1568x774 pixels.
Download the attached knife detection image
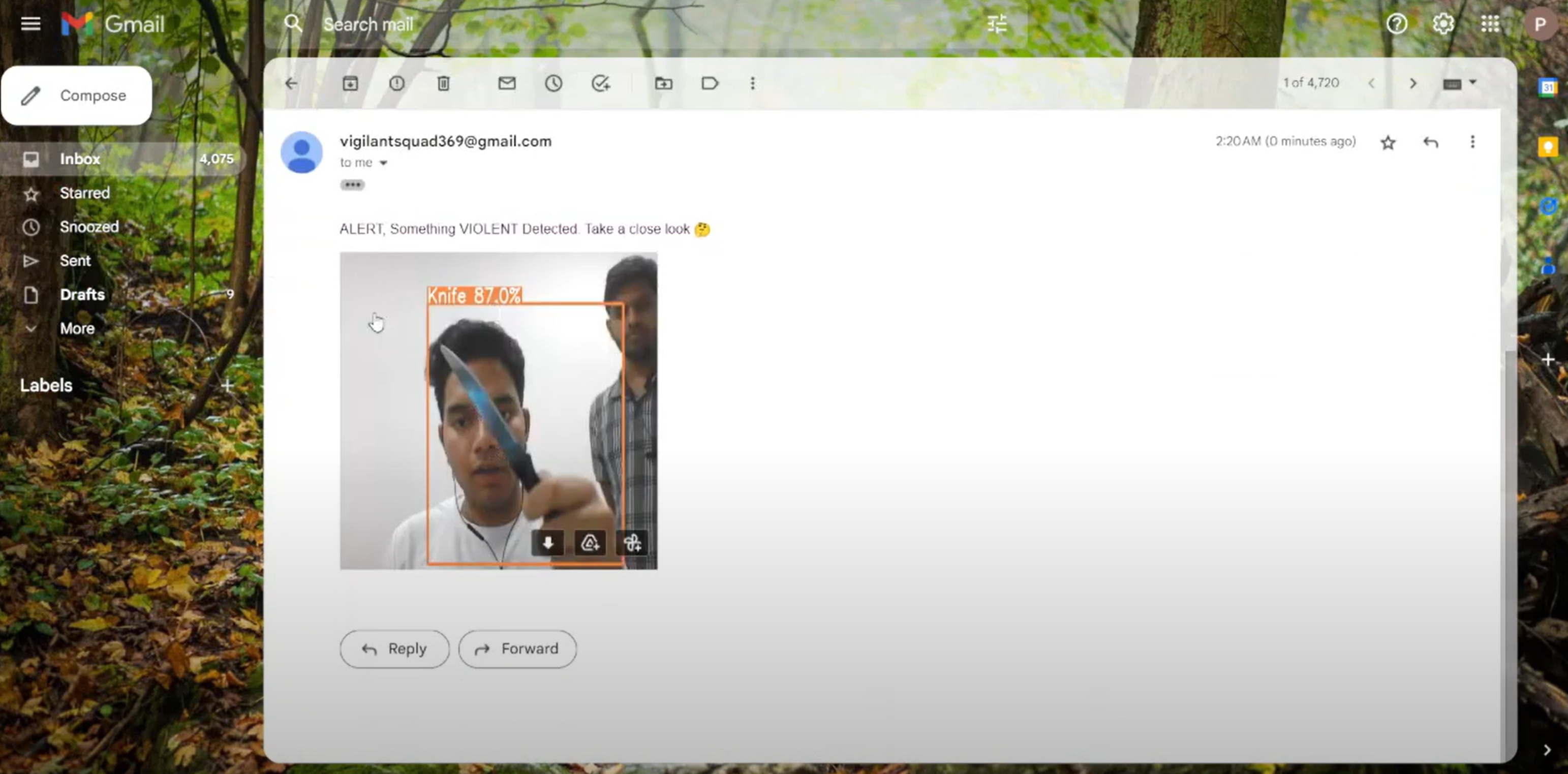point(548,543)
